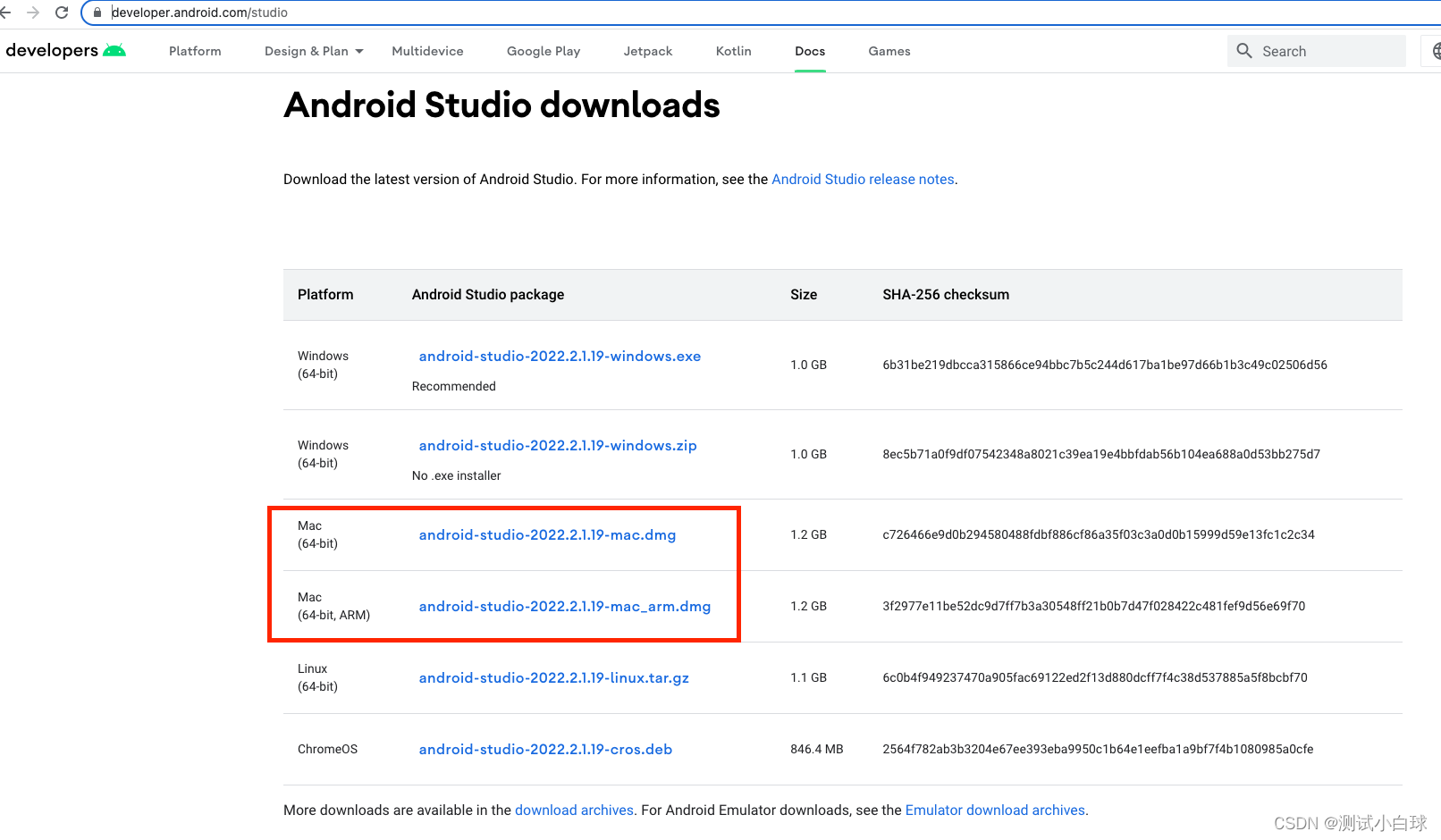
Task: Click the Linux (64-bit) platform cell
Action: 318,677
